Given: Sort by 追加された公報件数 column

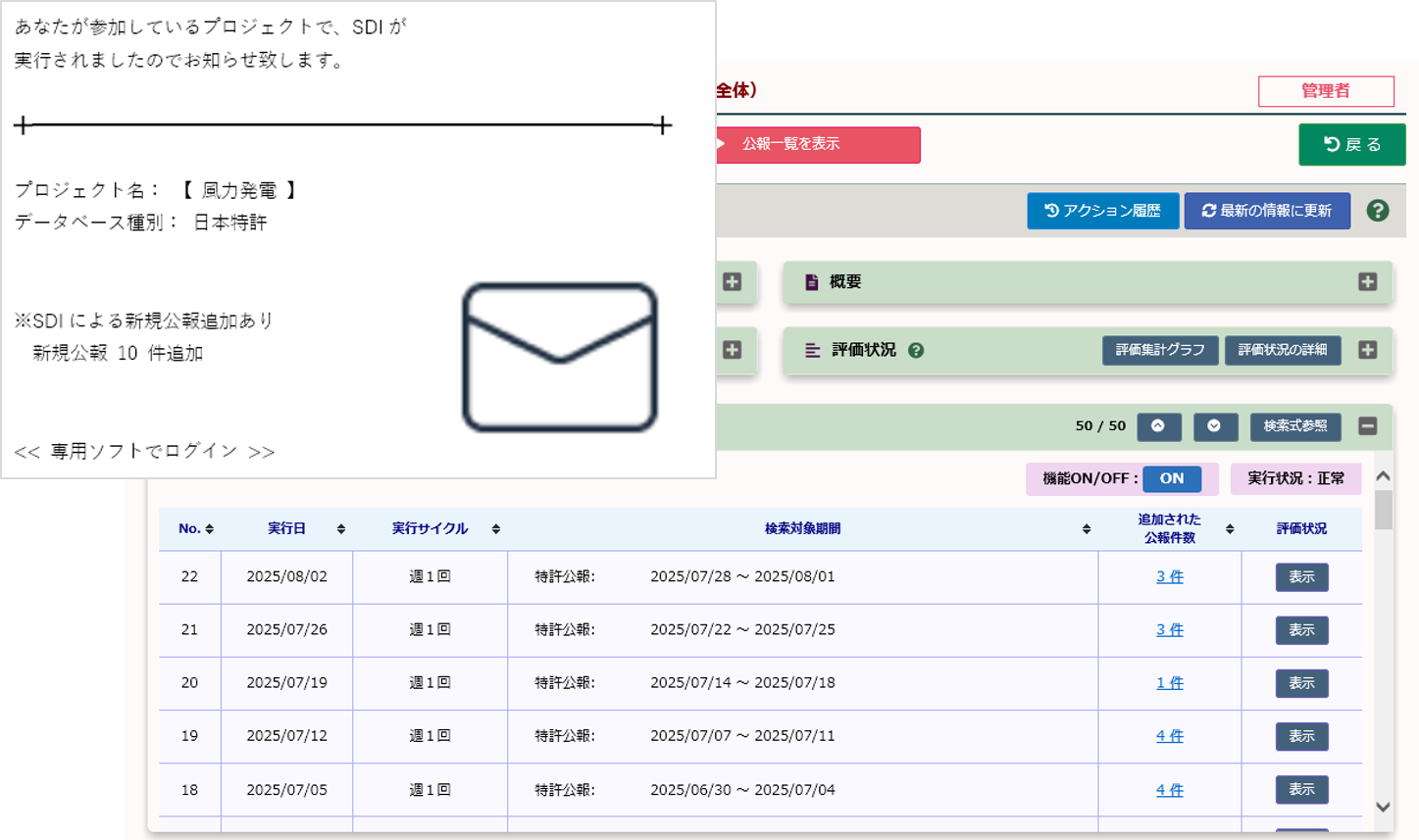Looking at the screenshot, I should pyautogui.click(x=1230, y=529).
